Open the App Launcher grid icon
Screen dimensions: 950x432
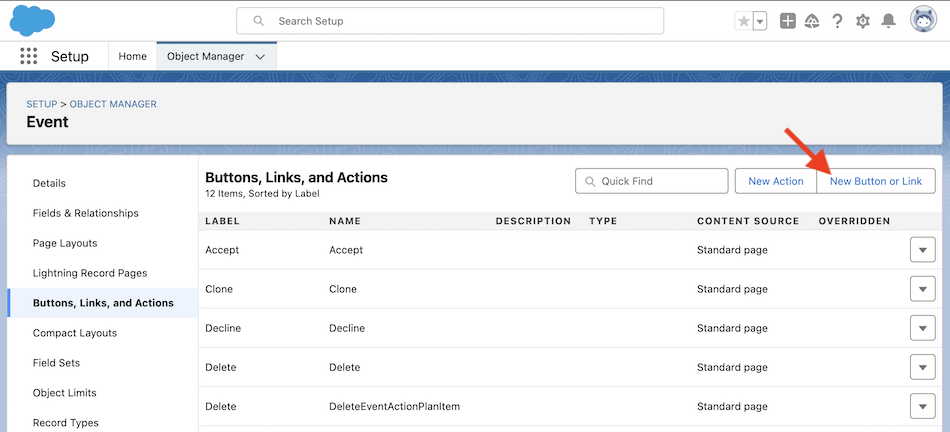point(28,56)
